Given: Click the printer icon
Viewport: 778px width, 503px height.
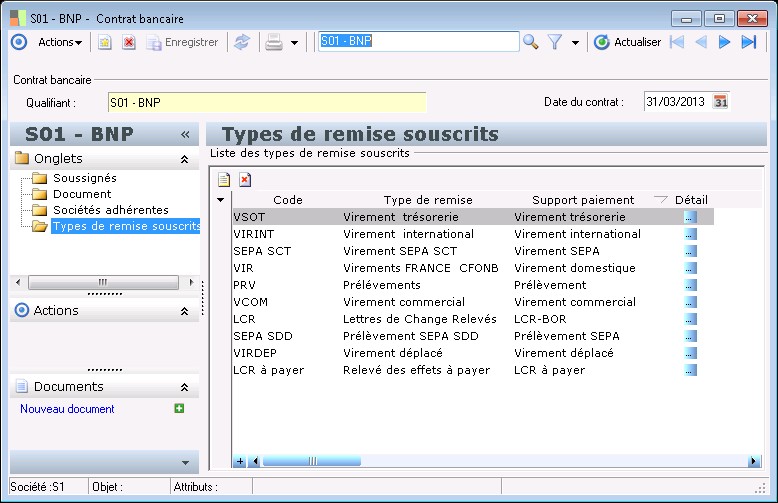Looking at the screenshot, I should tap(273, 43).
